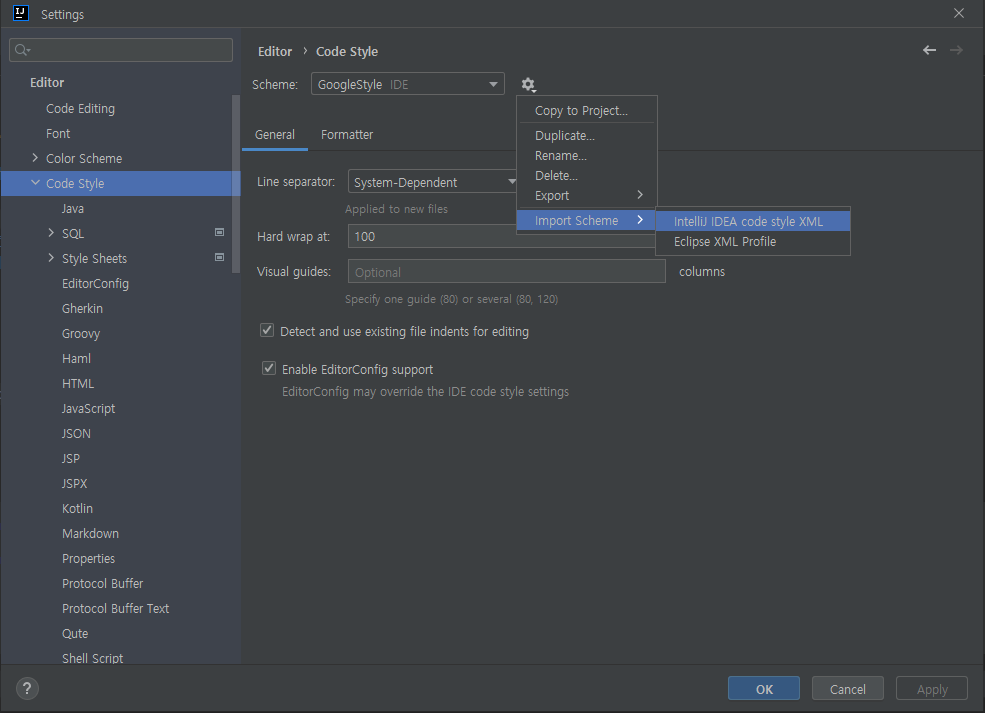Select Groovy under Code Style
This screenshot has width=985, height=713.
81,334
